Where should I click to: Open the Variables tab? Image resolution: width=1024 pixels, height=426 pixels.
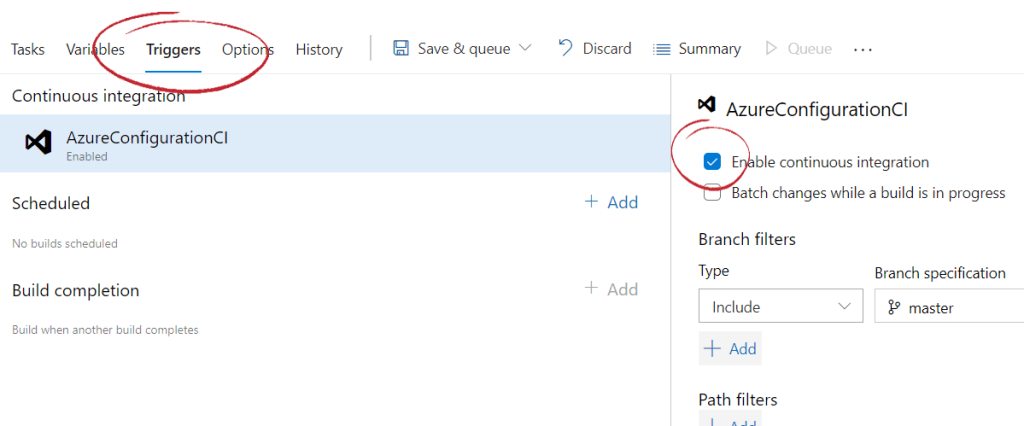pos(95,49)
